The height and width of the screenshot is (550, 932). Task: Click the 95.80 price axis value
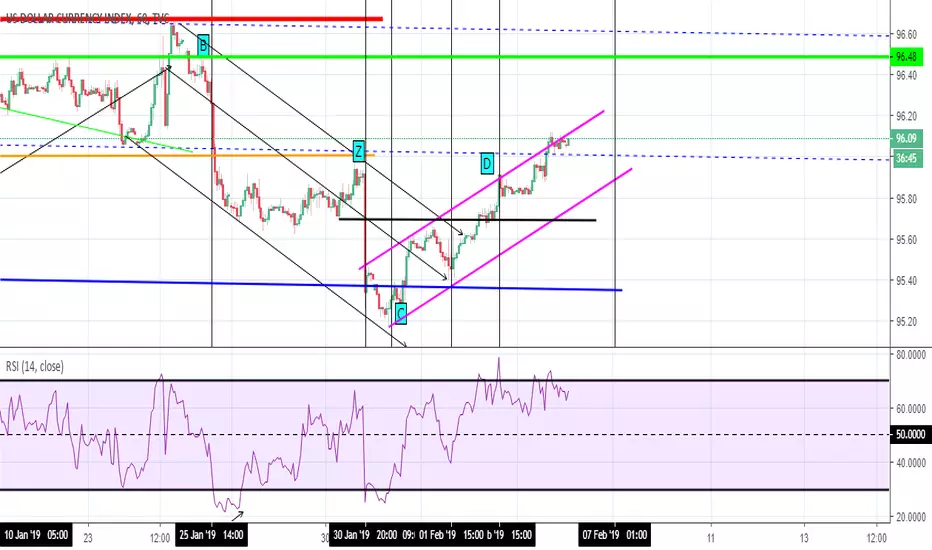pyautogui.click(x=906, y=199)
